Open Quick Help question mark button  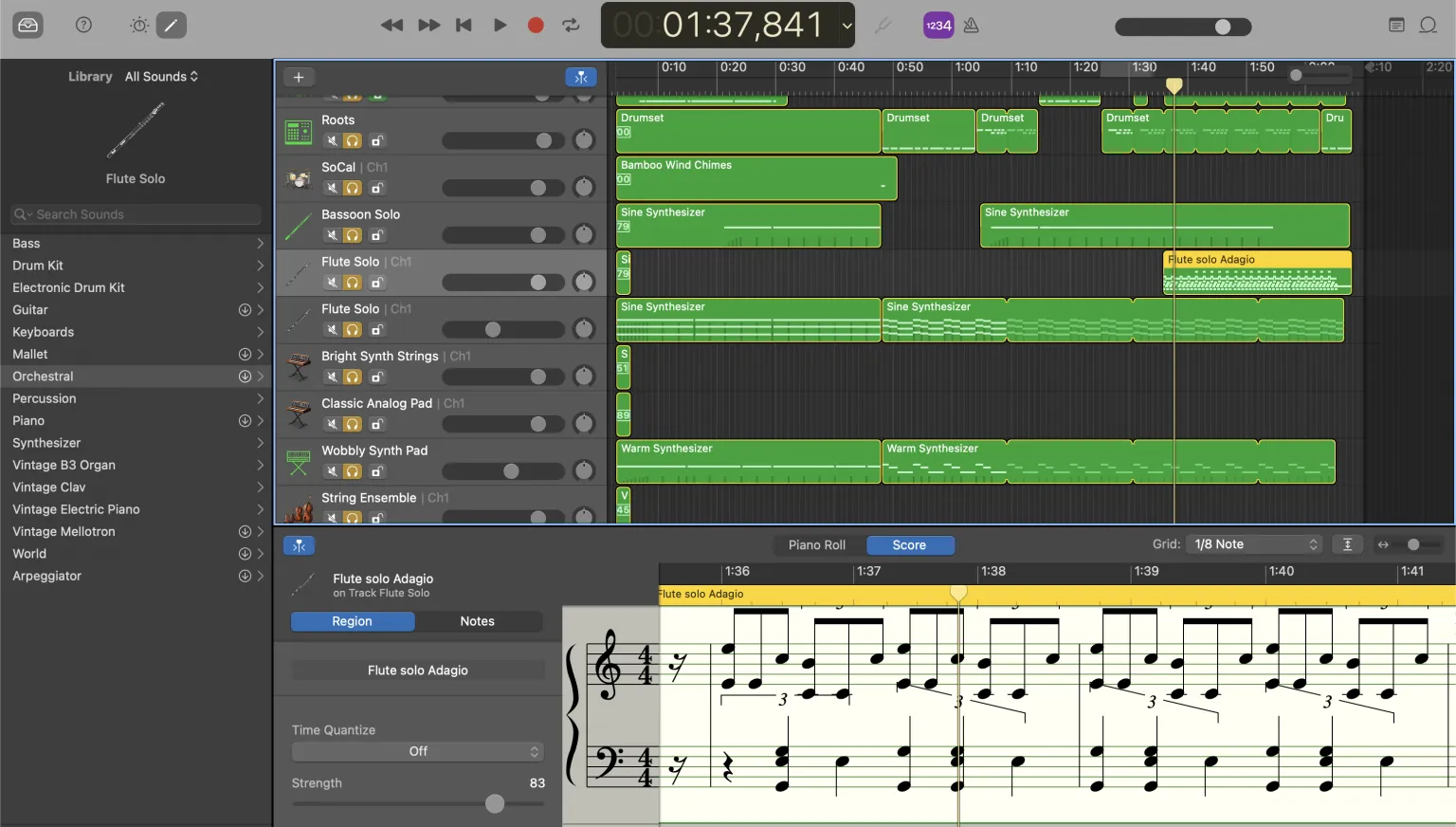coord(83,26)
